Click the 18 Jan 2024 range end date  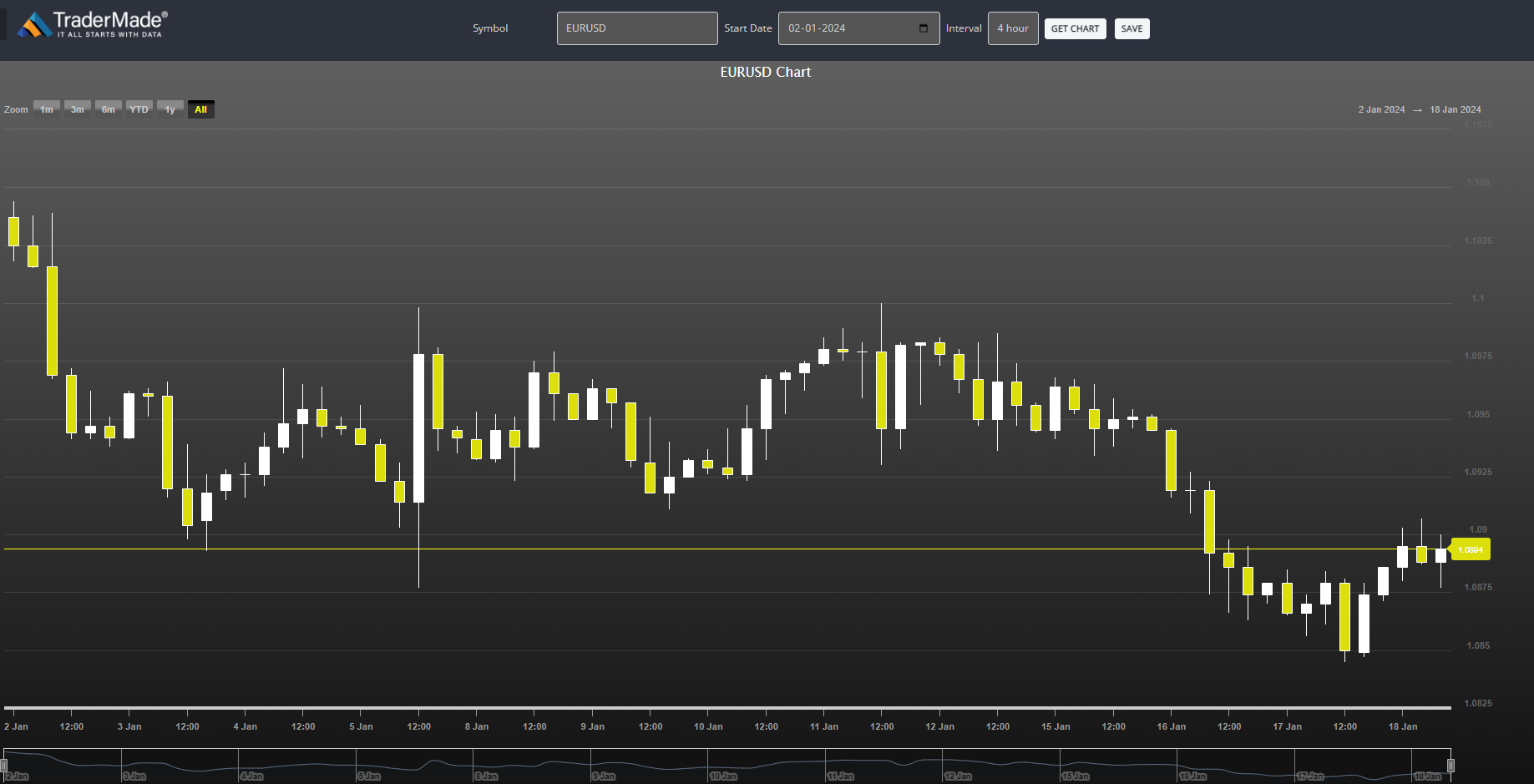click(x=1456, y=109)
